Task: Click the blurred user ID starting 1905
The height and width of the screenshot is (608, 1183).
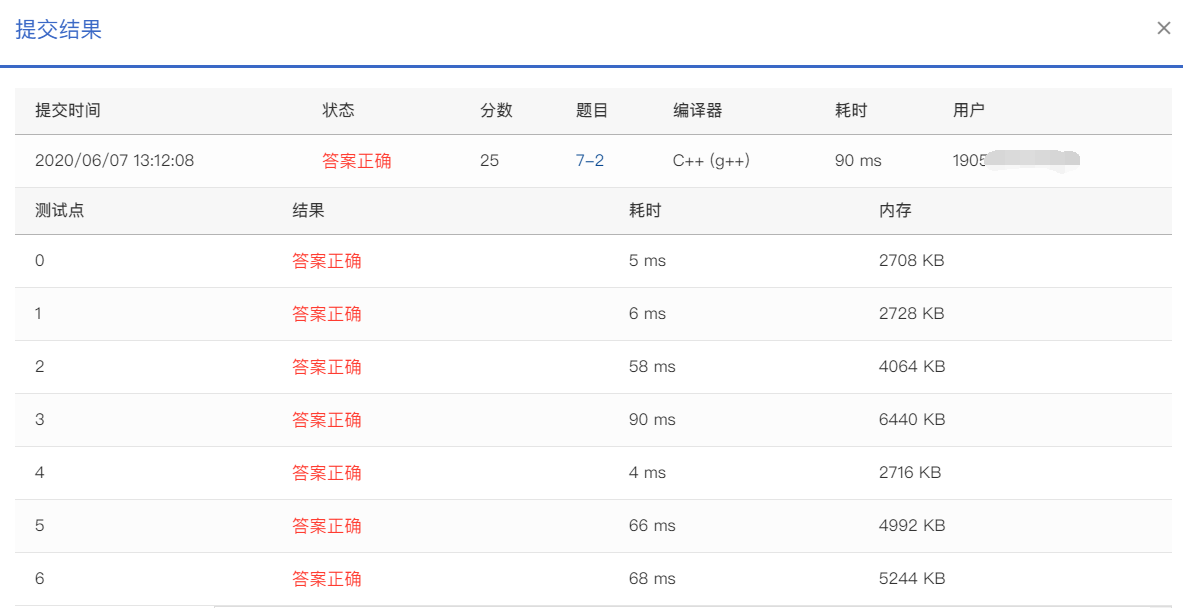Action: point(1016,161)
